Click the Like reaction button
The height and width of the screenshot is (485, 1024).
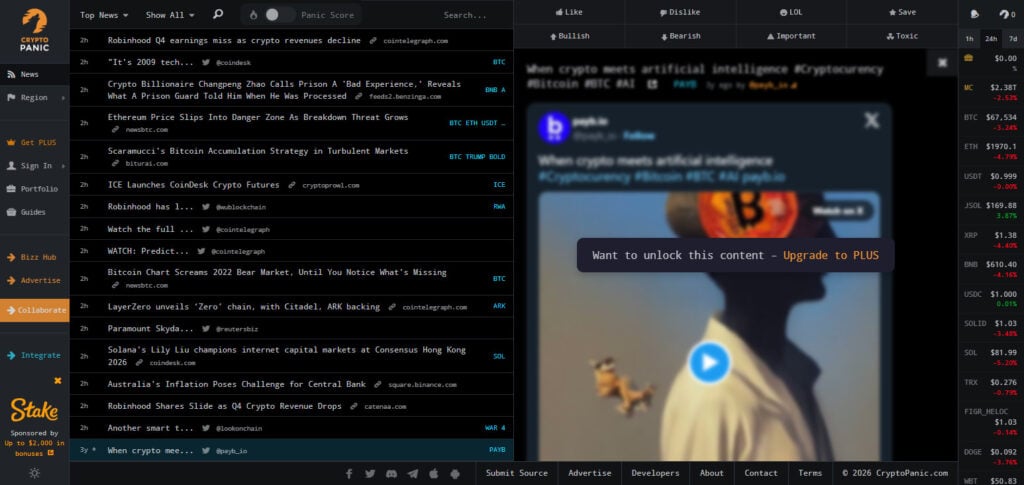(569, 12)
